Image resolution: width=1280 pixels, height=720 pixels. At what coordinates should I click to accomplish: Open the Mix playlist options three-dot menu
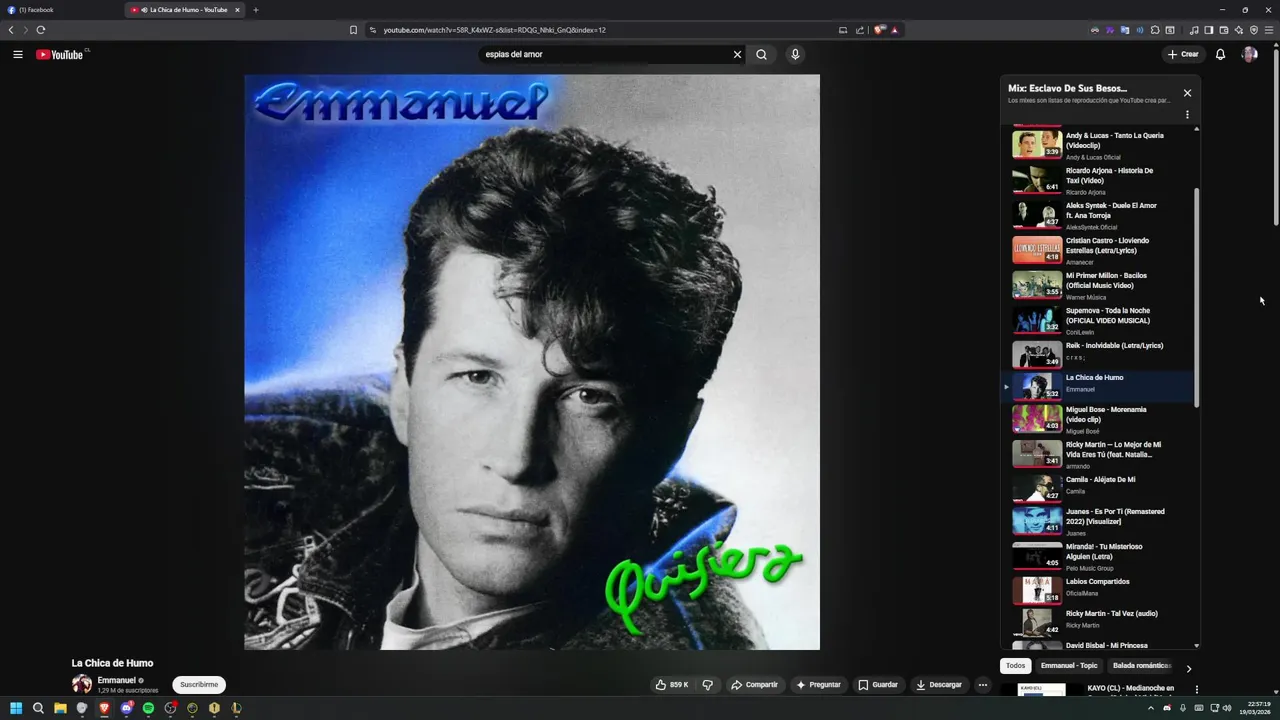(x=1187, y=115)
